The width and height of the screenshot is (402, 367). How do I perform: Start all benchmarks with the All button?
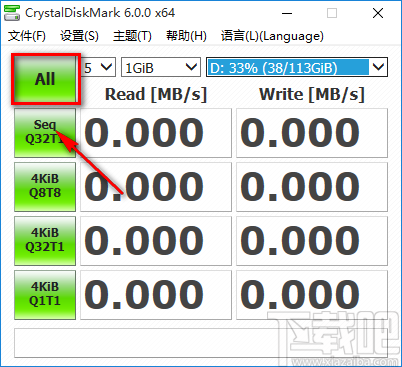click(45, 79)
